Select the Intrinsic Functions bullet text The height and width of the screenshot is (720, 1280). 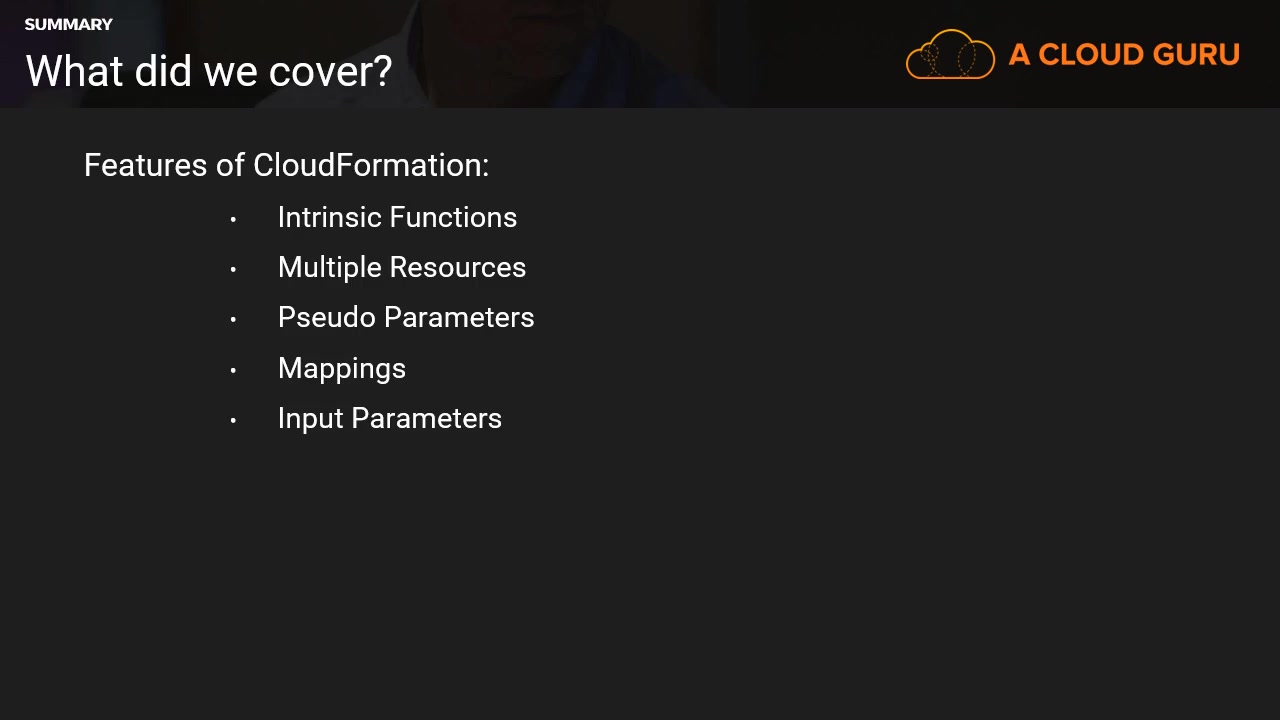[x=397, y=218]
